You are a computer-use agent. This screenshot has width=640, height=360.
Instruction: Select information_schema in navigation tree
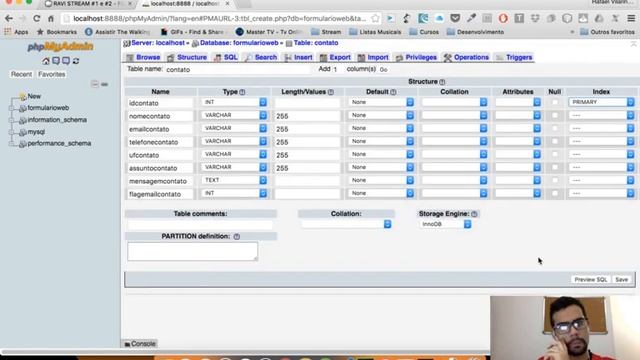pyautogui.click(x=57, y=120)
